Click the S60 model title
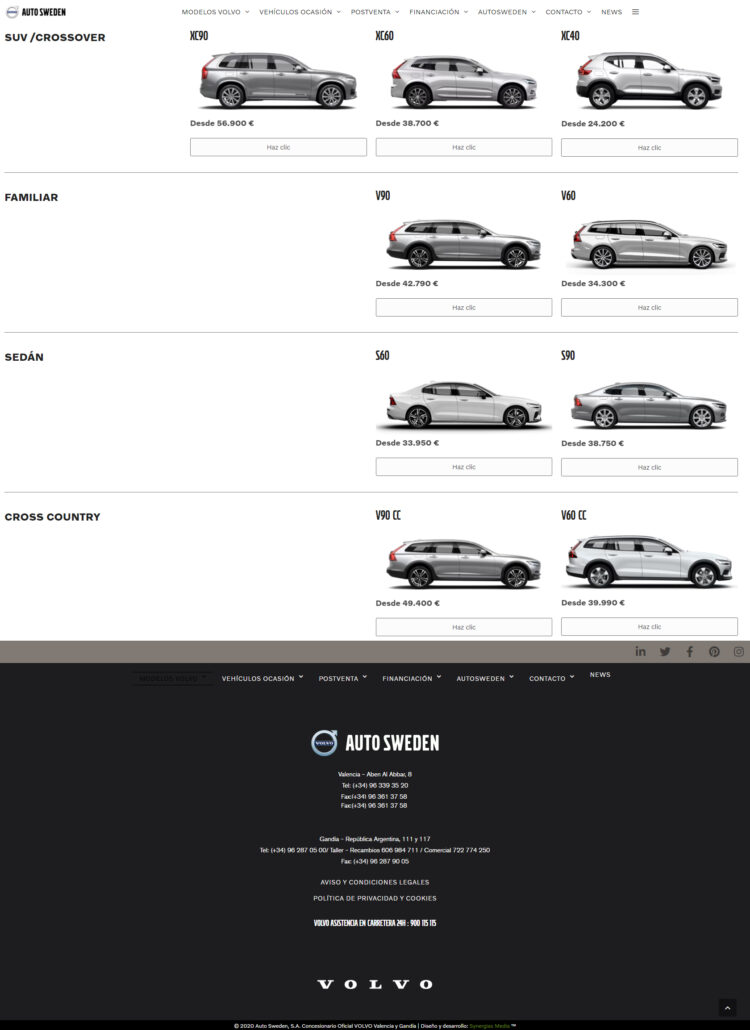This screenshot has width=750, height=1030. (382, 355)
